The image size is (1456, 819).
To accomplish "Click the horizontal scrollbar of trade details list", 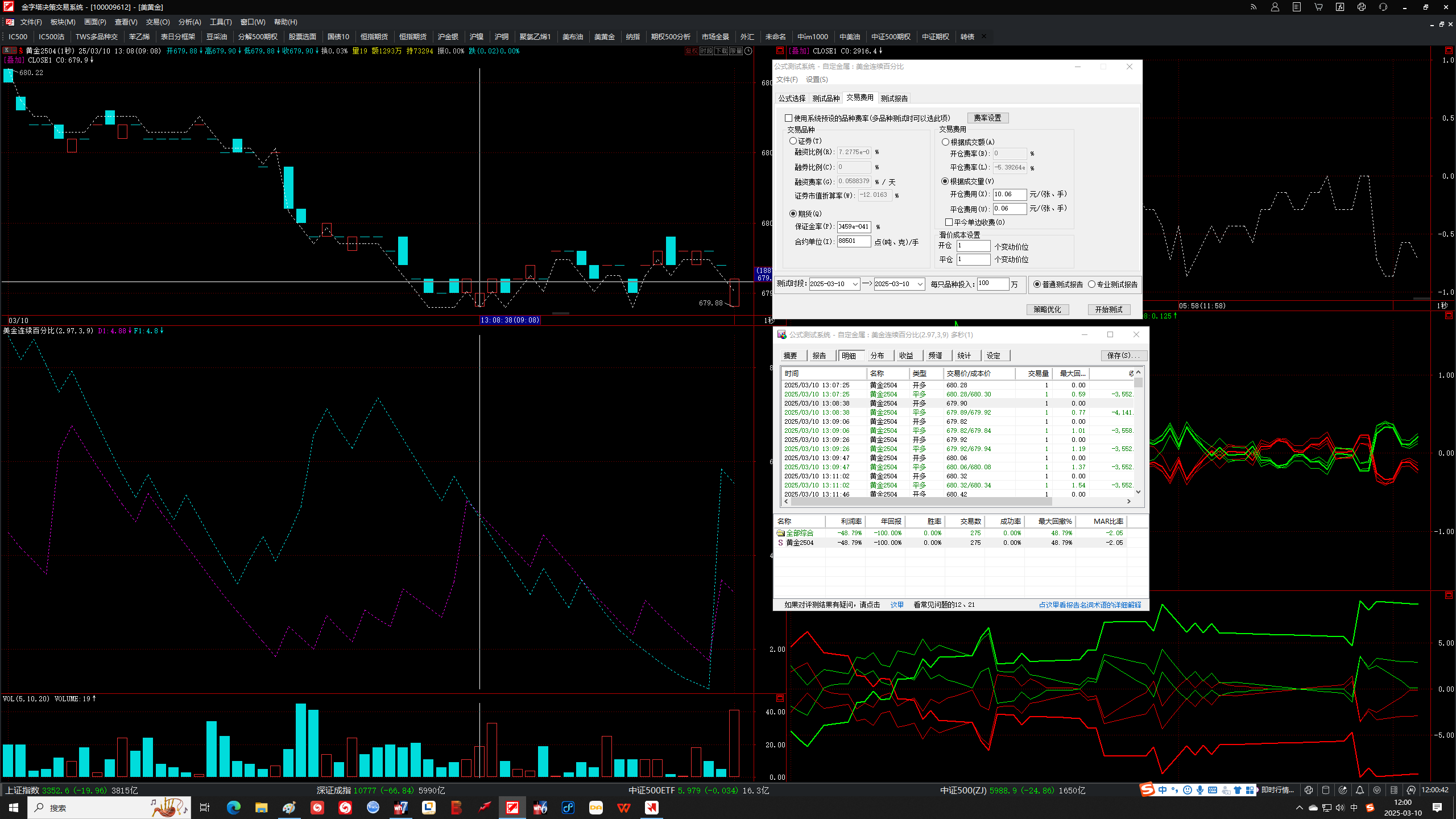I will (958, 502).
